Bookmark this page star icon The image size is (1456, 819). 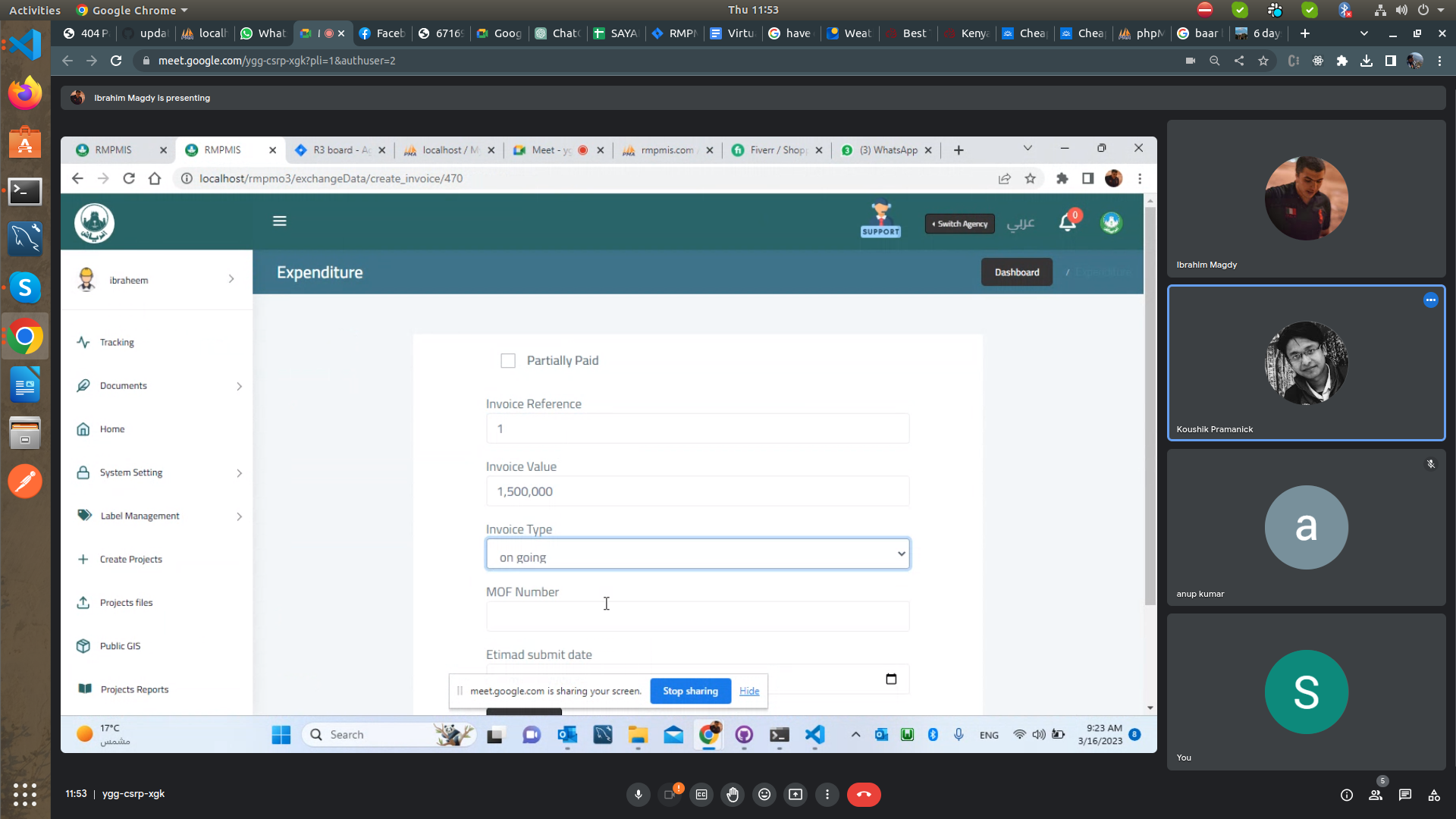1263,61
